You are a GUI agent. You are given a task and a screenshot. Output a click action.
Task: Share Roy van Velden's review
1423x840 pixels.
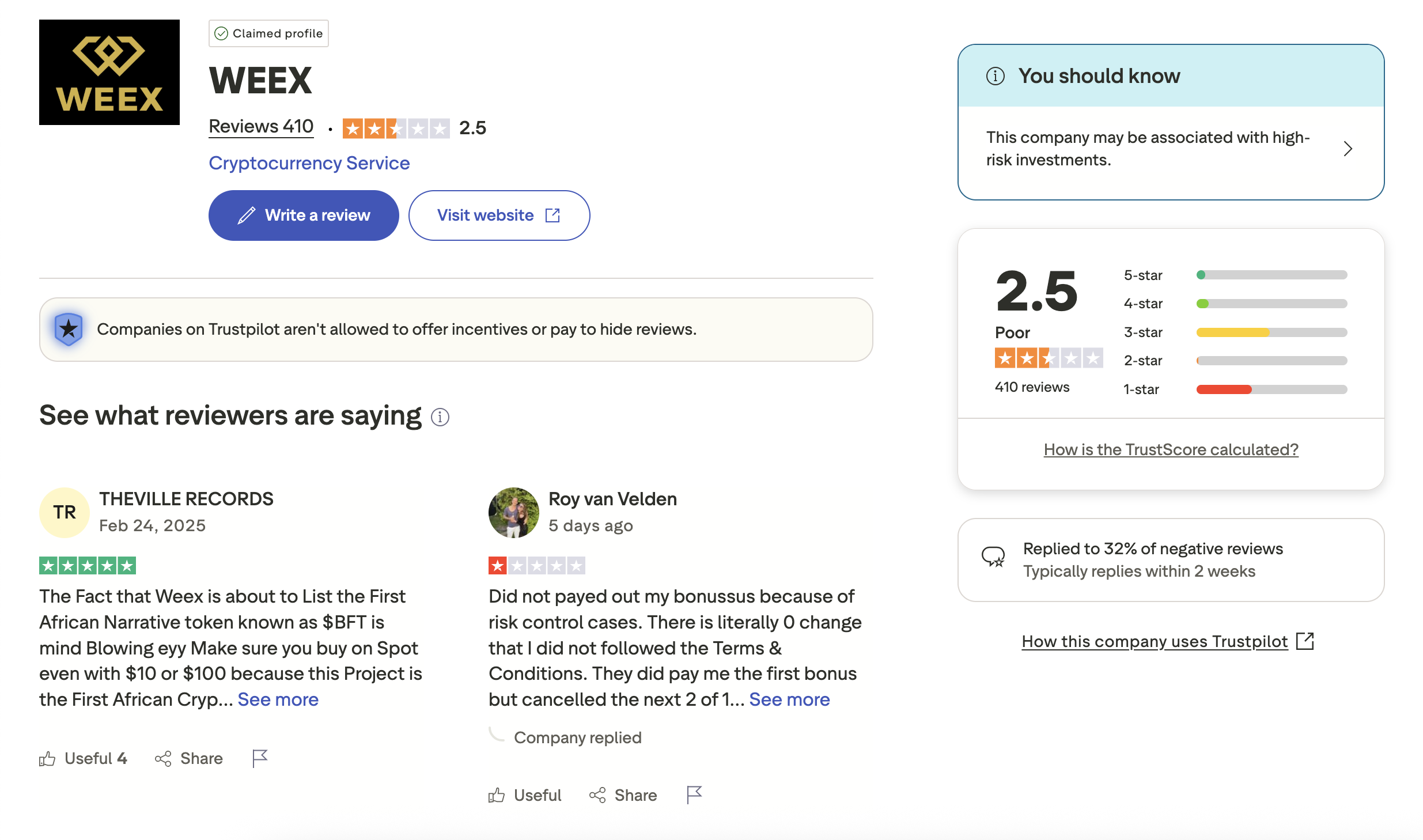coord(623,795)
